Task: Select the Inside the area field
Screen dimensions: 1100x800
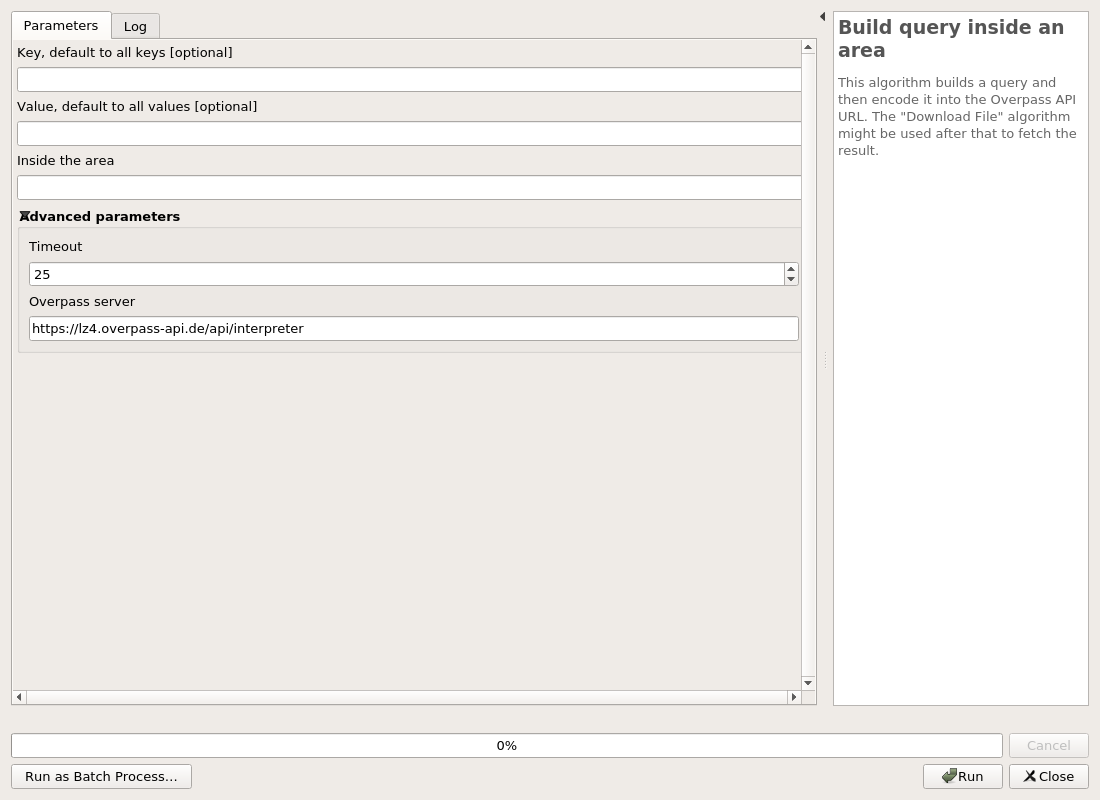Action: [408, 187]
